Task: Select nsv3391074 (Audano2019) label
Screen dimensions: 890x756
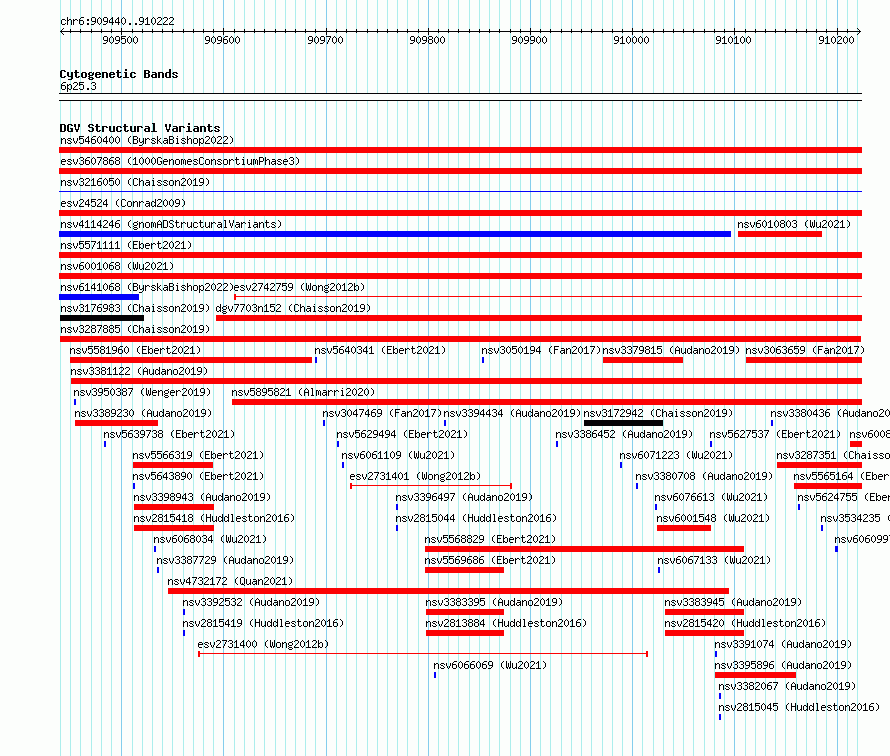Action: tap(783, 644)
